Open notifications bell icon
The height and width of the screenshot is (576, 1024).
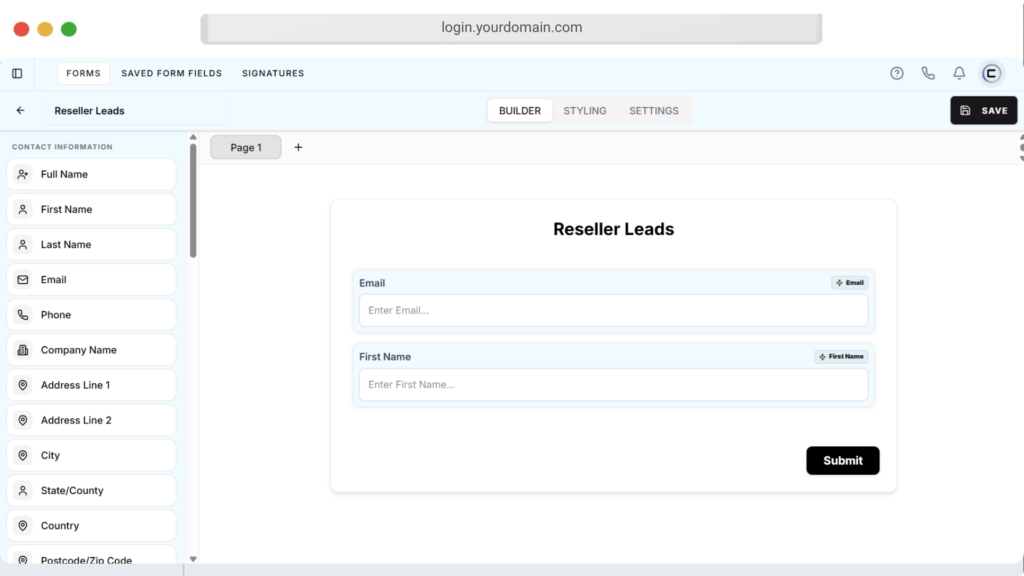(x=959, y=73)
